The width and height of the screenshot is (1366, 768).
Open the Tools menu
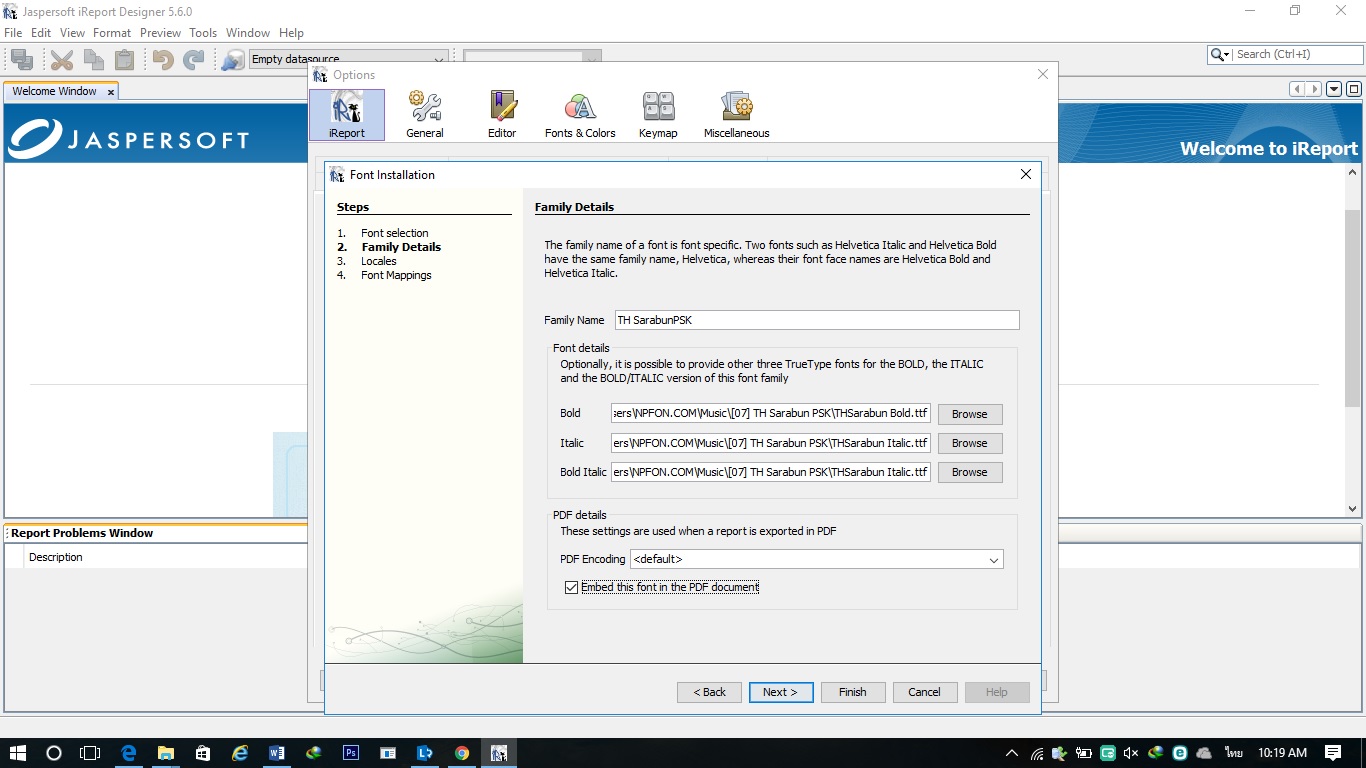click(x=203, y=33)
